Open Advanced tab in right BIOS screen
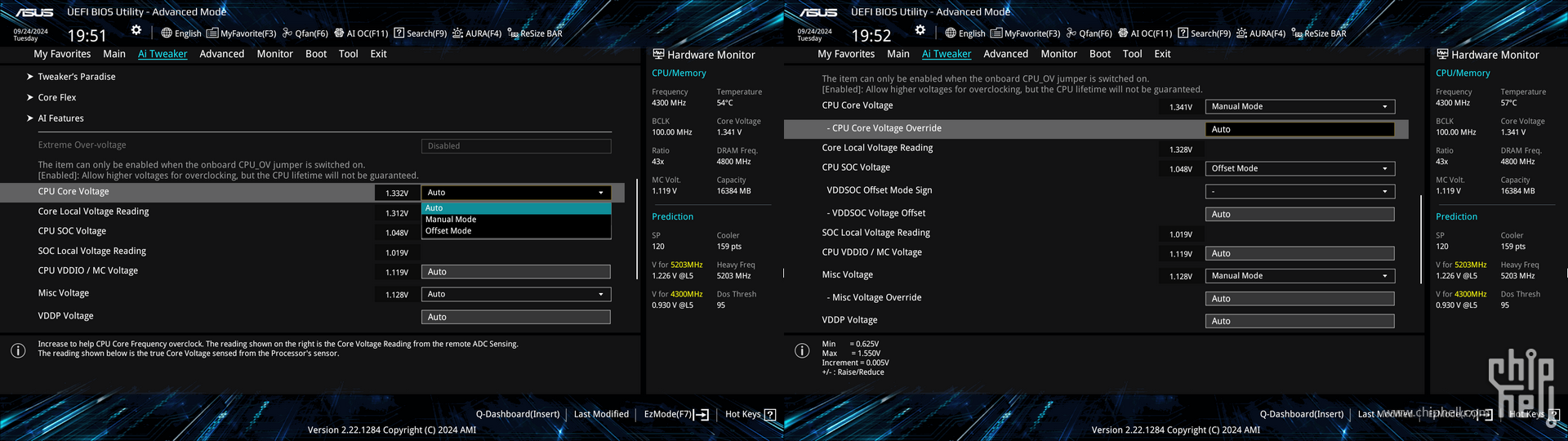The height and width of the screenshot is (441, 1568). [x=1006, y=54]
